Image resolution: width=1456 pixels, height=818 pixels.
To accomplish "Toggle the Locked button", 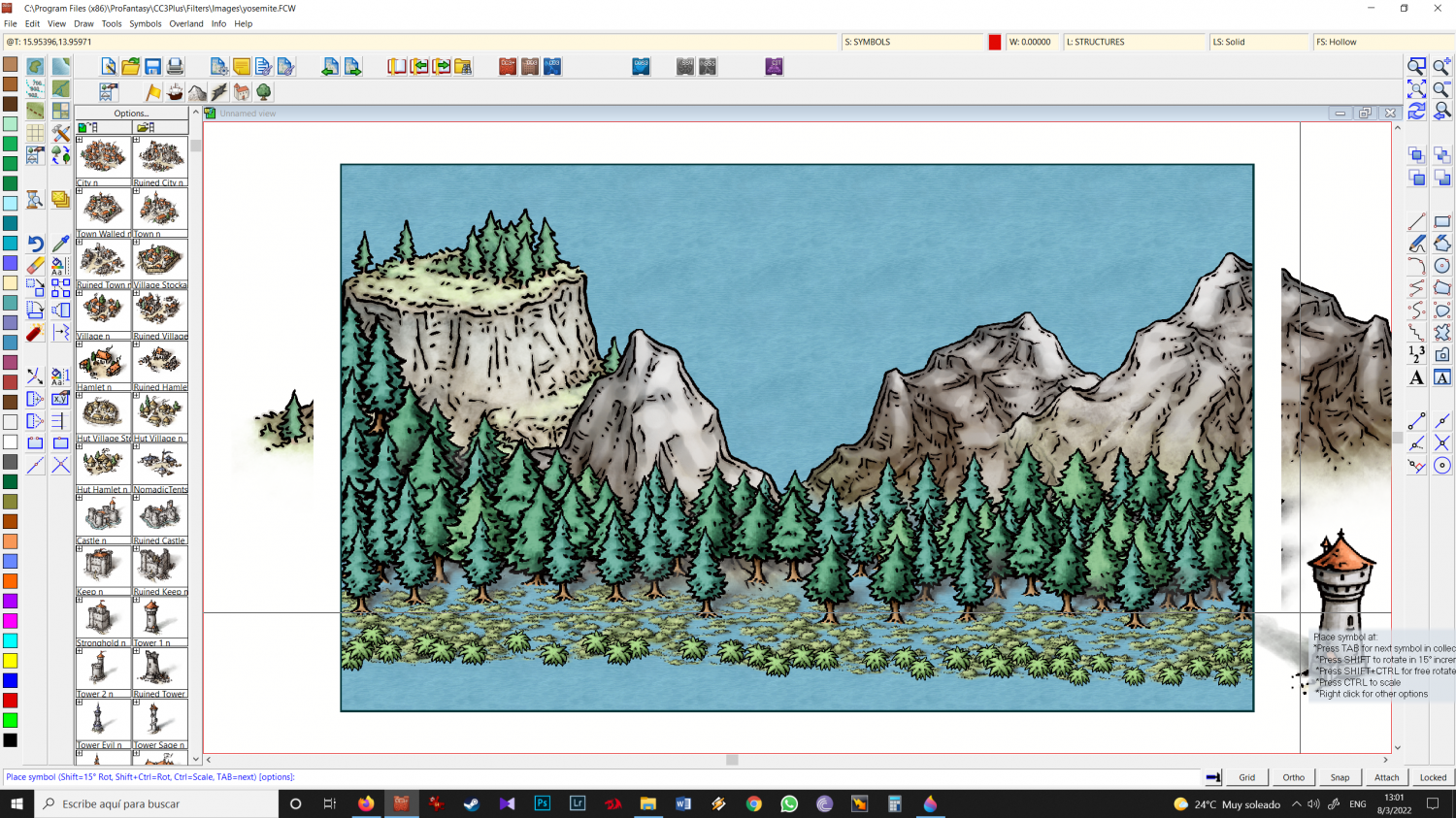I will click(1434, 777).
